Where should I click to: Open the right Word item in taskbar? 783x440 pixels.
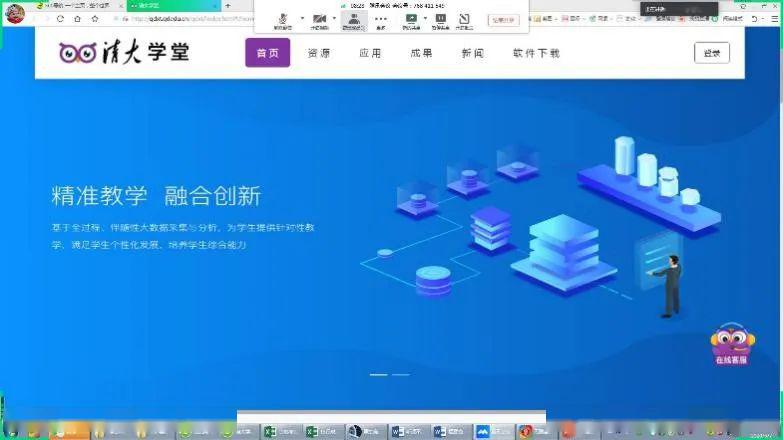450,431
